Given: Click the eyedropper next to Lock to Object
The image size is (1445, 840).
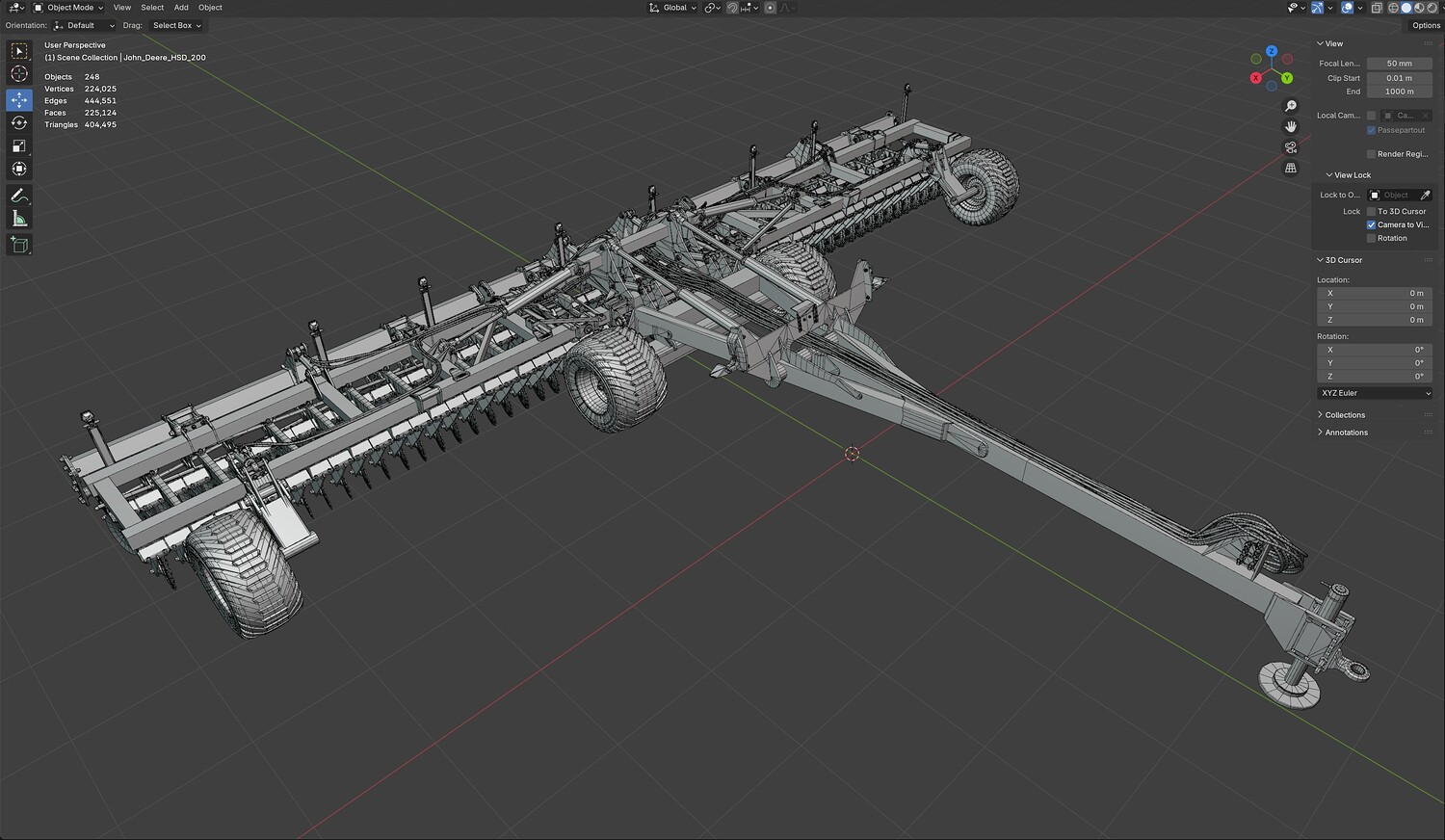Looking at the screenshot, I should [1426, 196].
